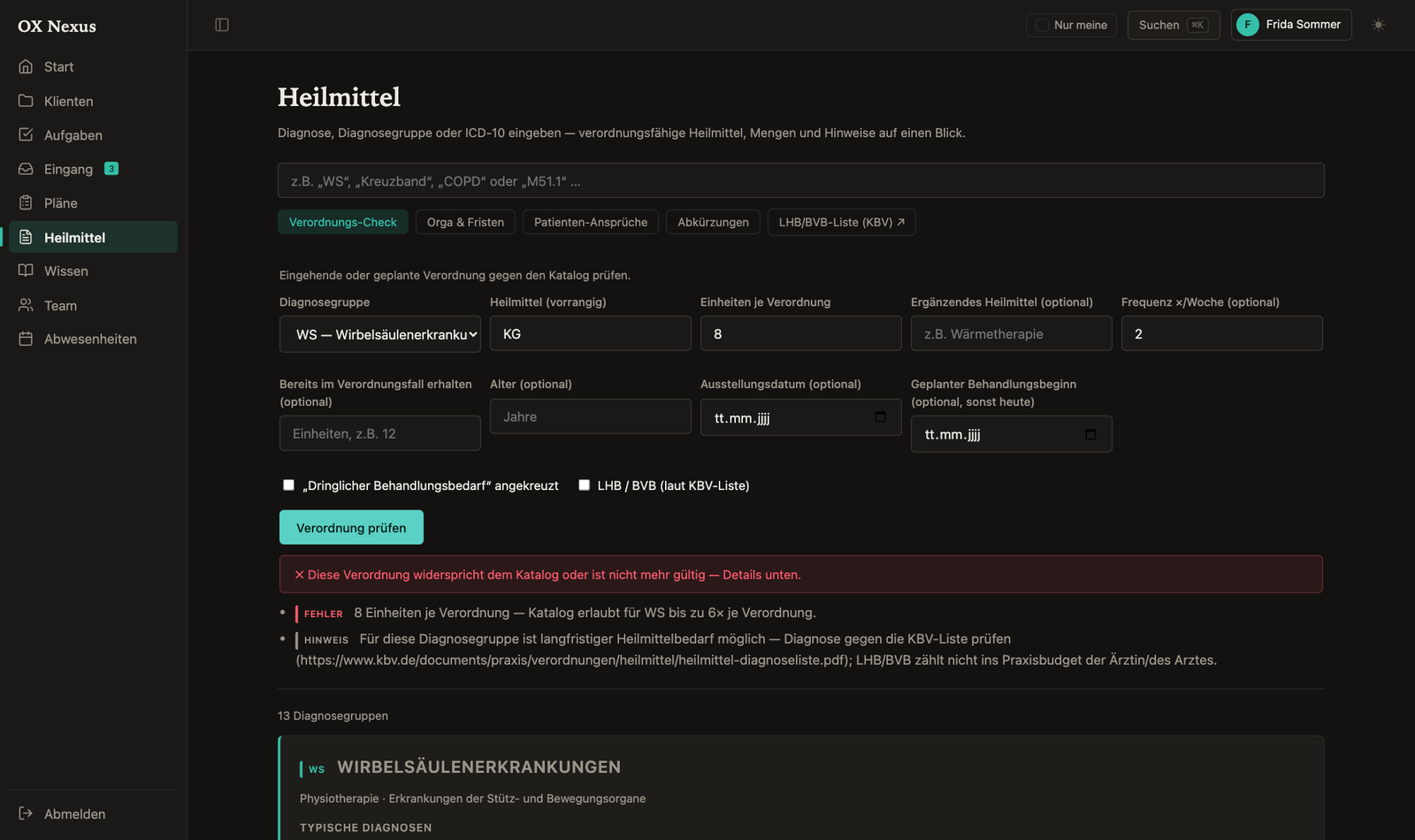Expand the Diagnosegruppe dropdown
The height and width of the screenshot is (840, 1415).
[380, 334]
